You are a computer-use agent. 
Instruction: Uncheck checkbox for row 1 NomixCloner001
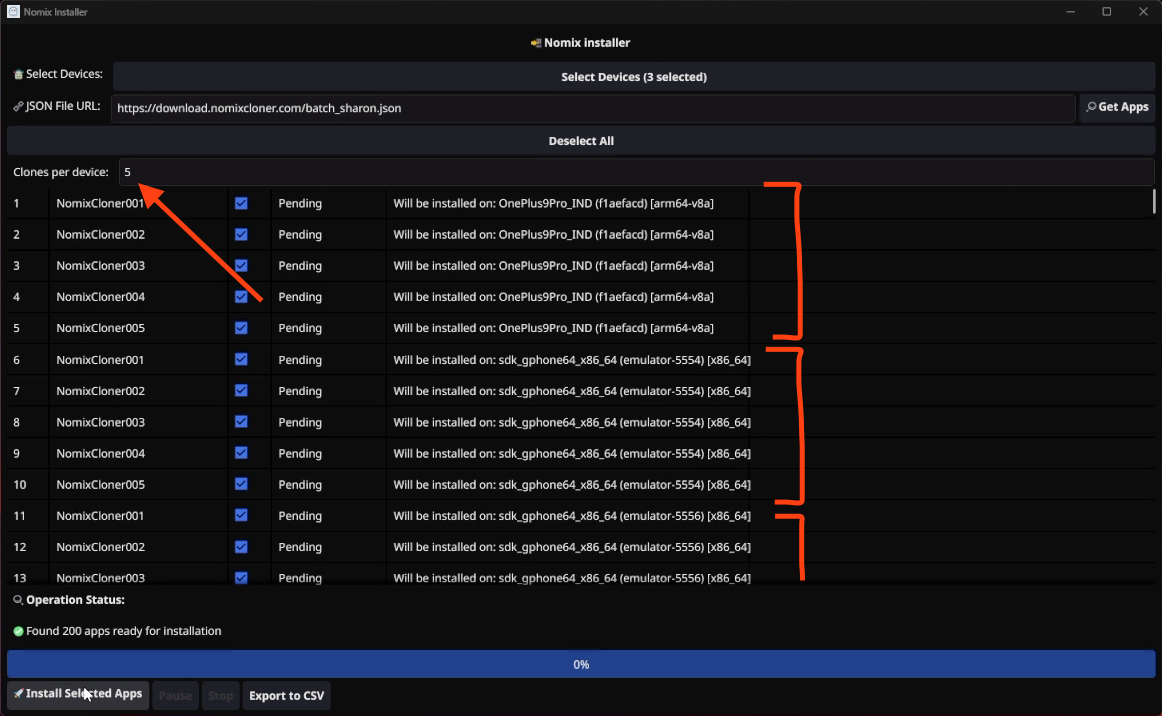(242, 203)
